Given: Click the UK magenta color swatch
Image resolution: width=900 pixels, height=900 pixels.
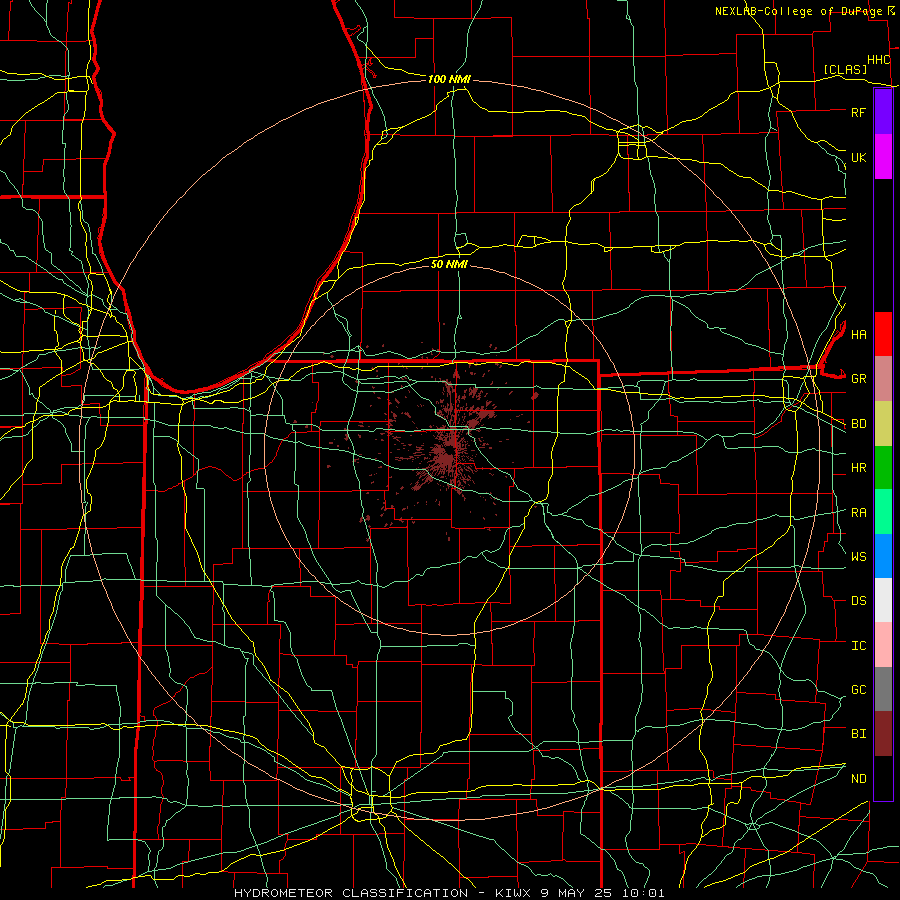Looking at the screenshot, I should click(x=883, y=157).
